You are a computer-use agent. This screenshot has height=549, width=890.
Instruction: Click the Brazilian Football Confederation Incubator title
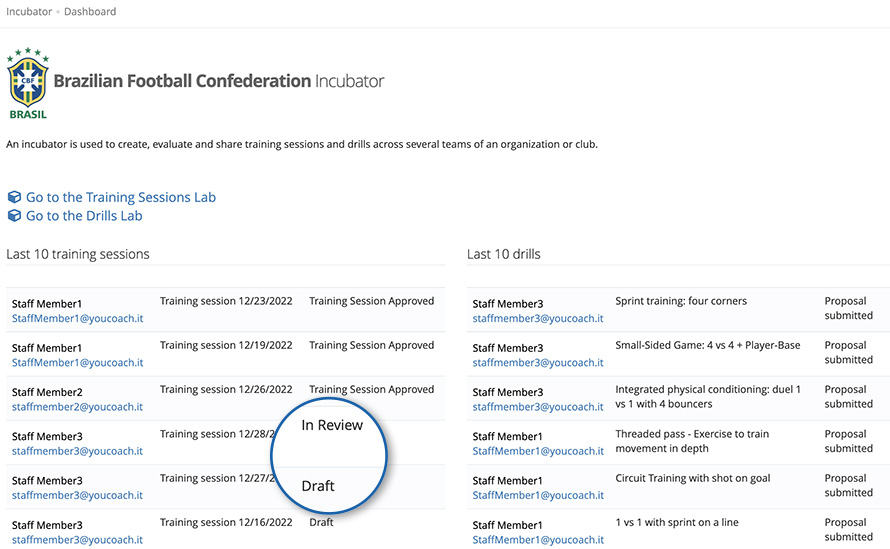pyautogui.click(x=219, y=81)
